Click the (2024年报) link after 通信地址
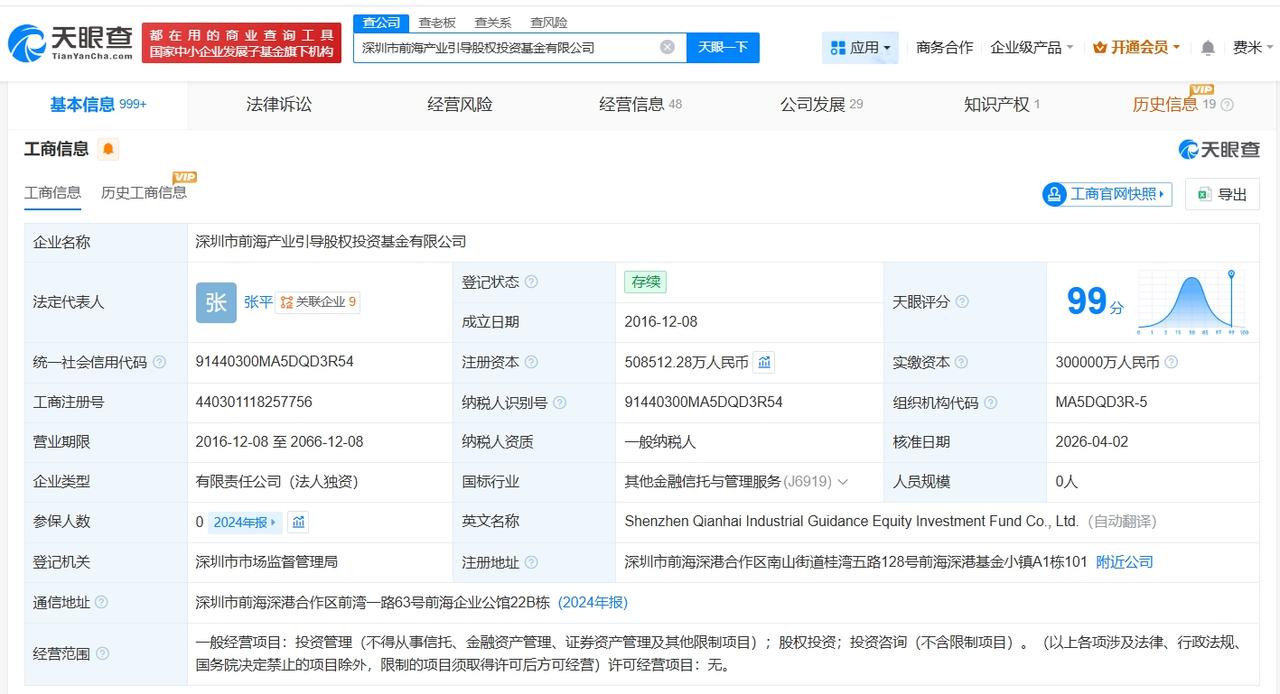 tap(593, 602)
